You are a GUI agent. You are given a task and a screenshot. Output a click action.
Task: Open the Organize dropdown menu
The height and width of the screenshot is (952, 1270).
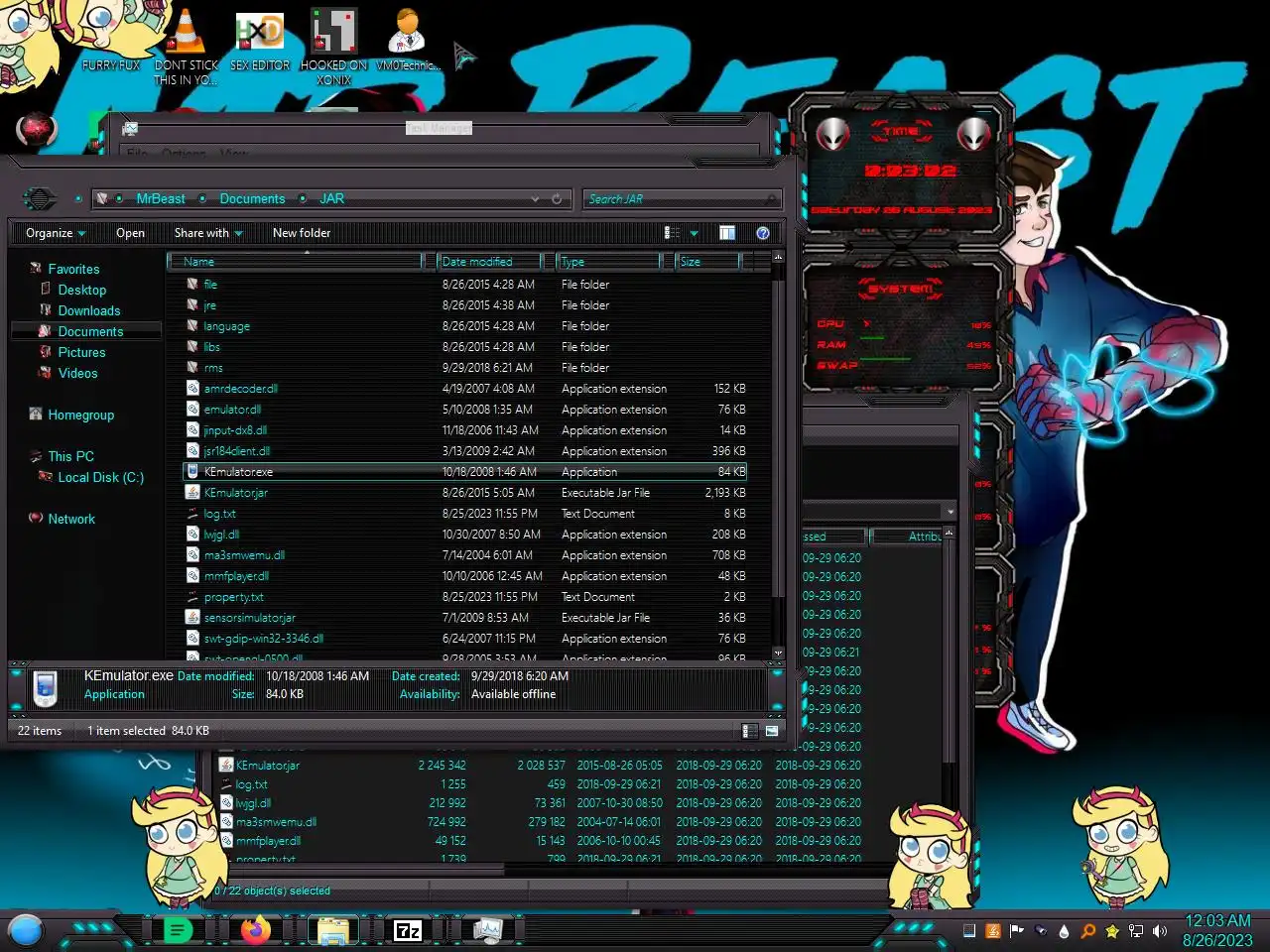click(x=56, y=233)
